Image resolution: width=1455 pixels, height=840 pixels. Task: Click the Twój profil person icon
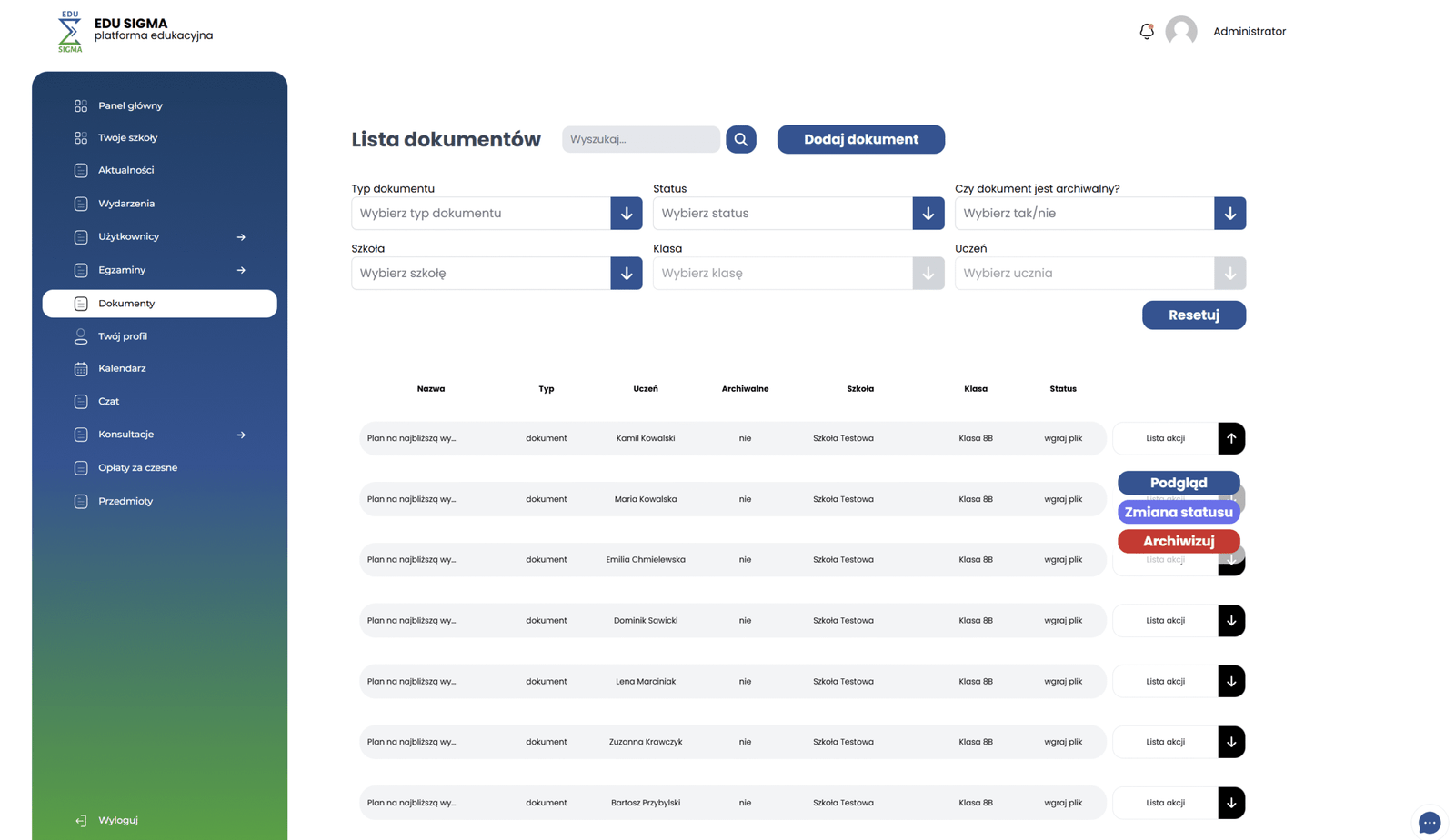pyautogui.click(x=81, y=336)
